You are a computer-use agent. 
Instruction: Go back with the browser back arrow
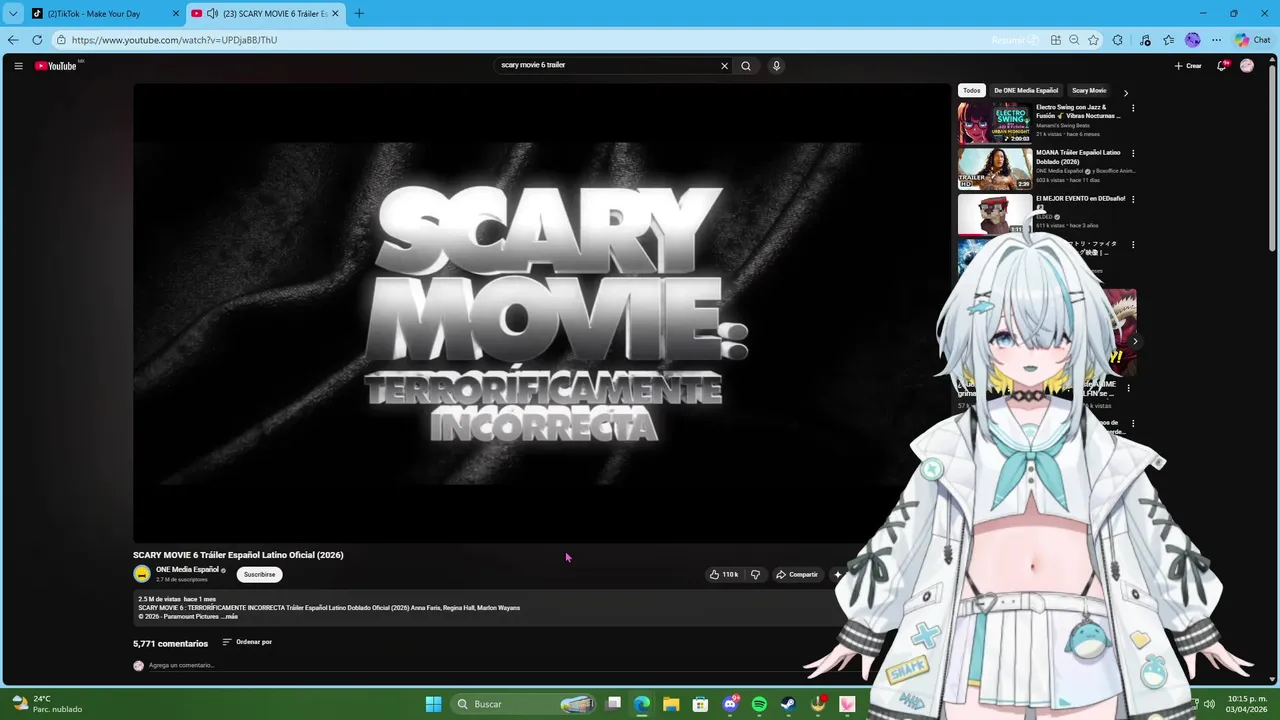point(13,40)
